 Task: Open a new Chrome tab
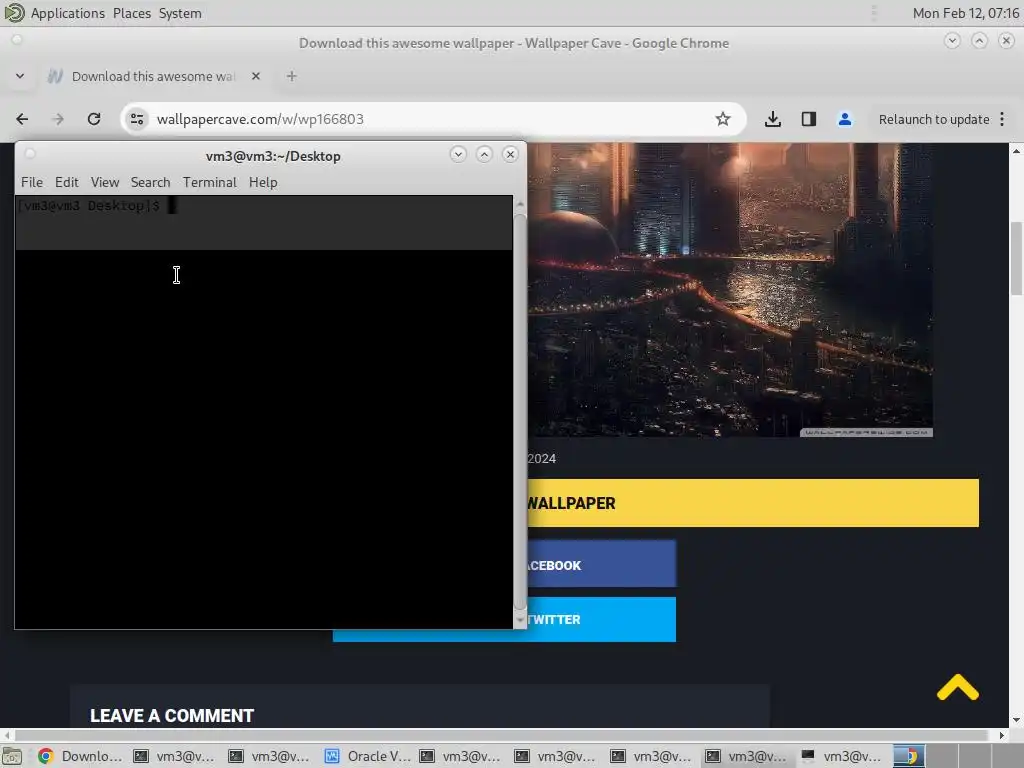pyautogui.click(x=291, y=76)
